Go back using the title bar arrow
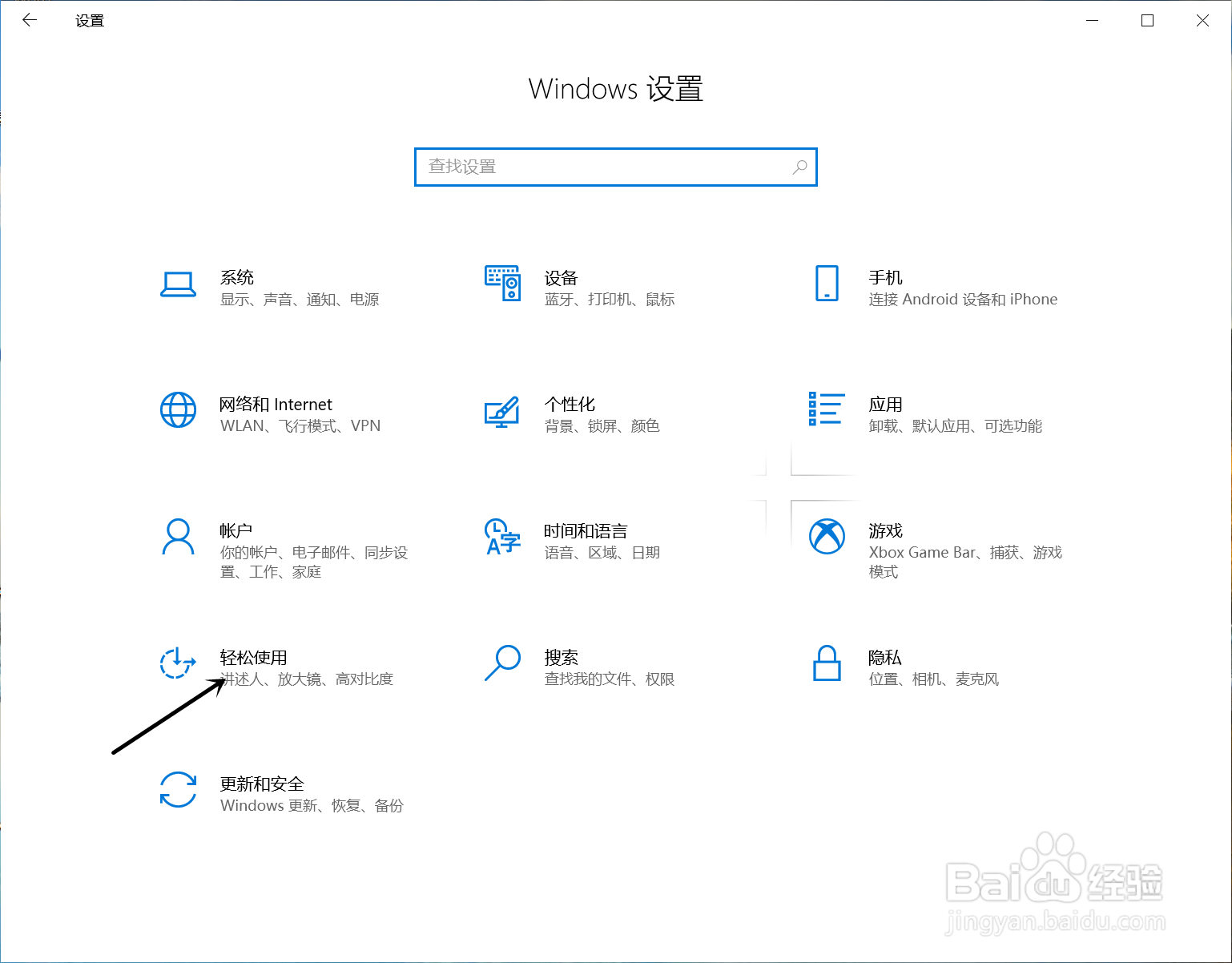1232x963 pixels. (30, 20)
